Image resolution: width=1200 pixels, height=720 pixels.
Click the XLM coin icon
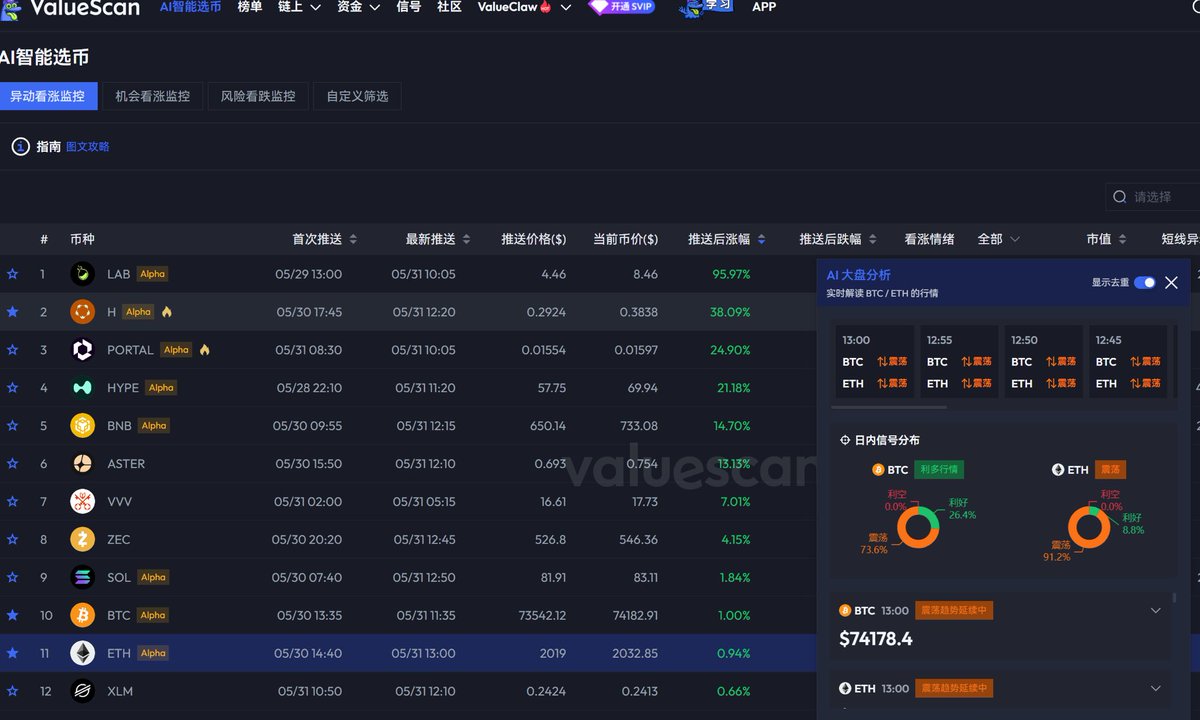point(82,691)
